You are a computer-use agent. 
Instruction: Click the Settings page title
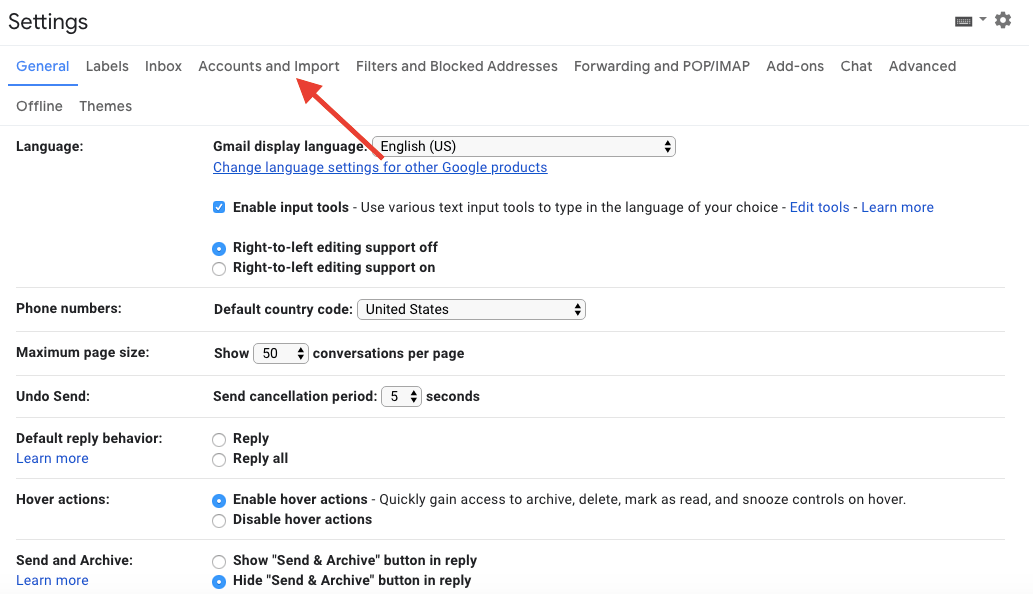pyautogui.click(x=48, y=22)
